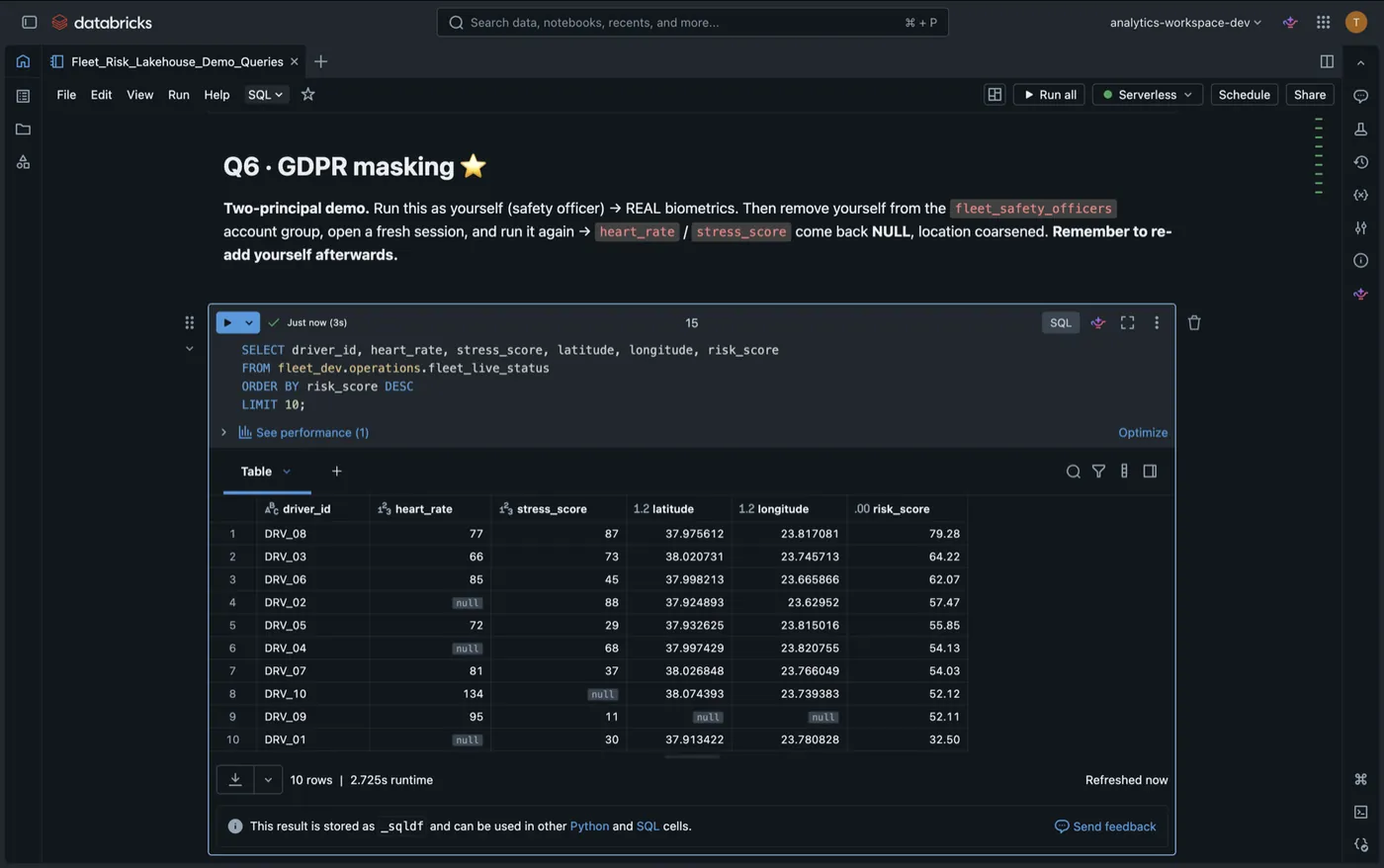Open download options dropdown arrow
1384x868 pixels.
[268, 780]
